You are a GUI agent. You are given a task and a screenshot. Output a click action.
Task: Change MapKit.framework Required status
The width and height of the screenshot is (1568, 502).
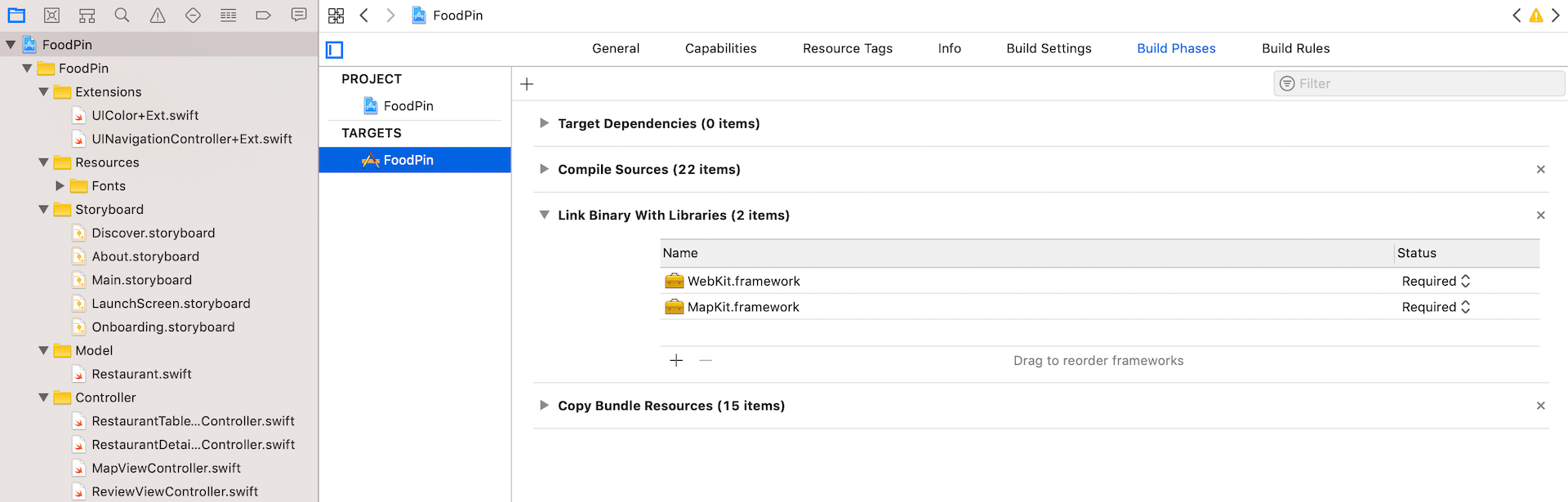click(1436, 307)
